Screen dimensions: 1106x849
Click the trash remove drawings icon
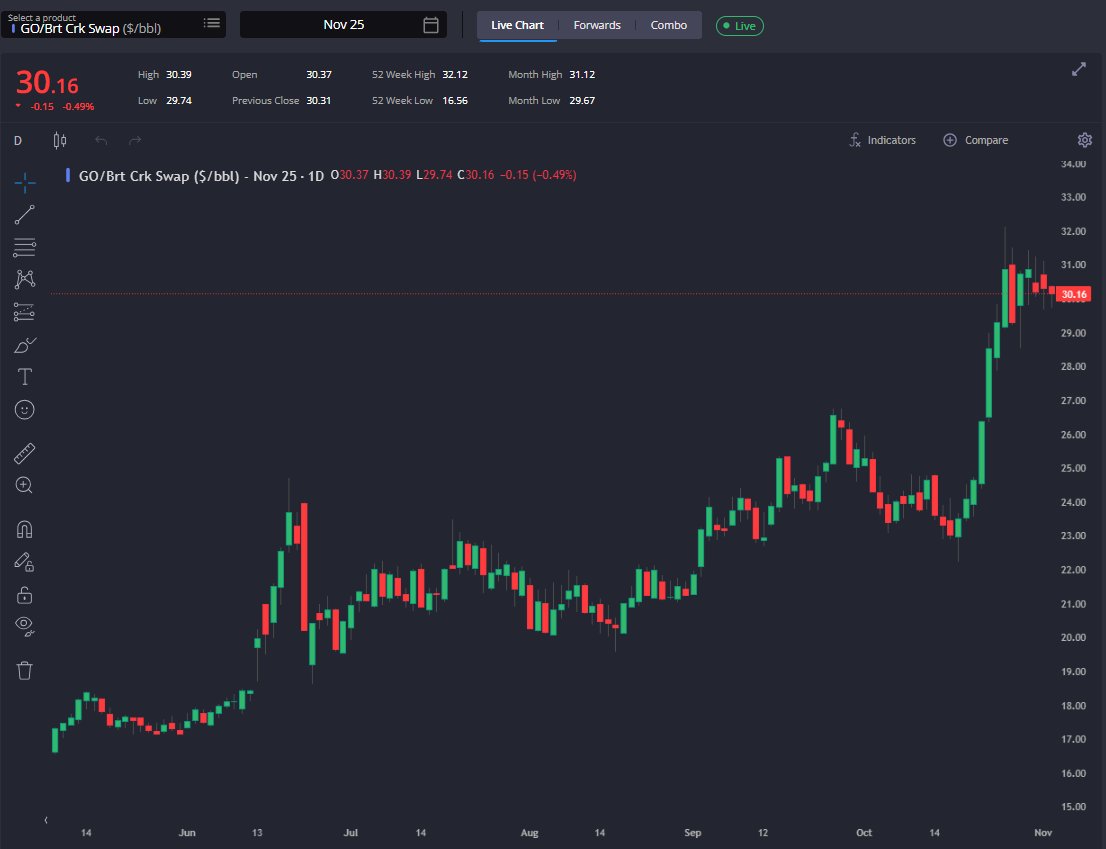point(25,670)
